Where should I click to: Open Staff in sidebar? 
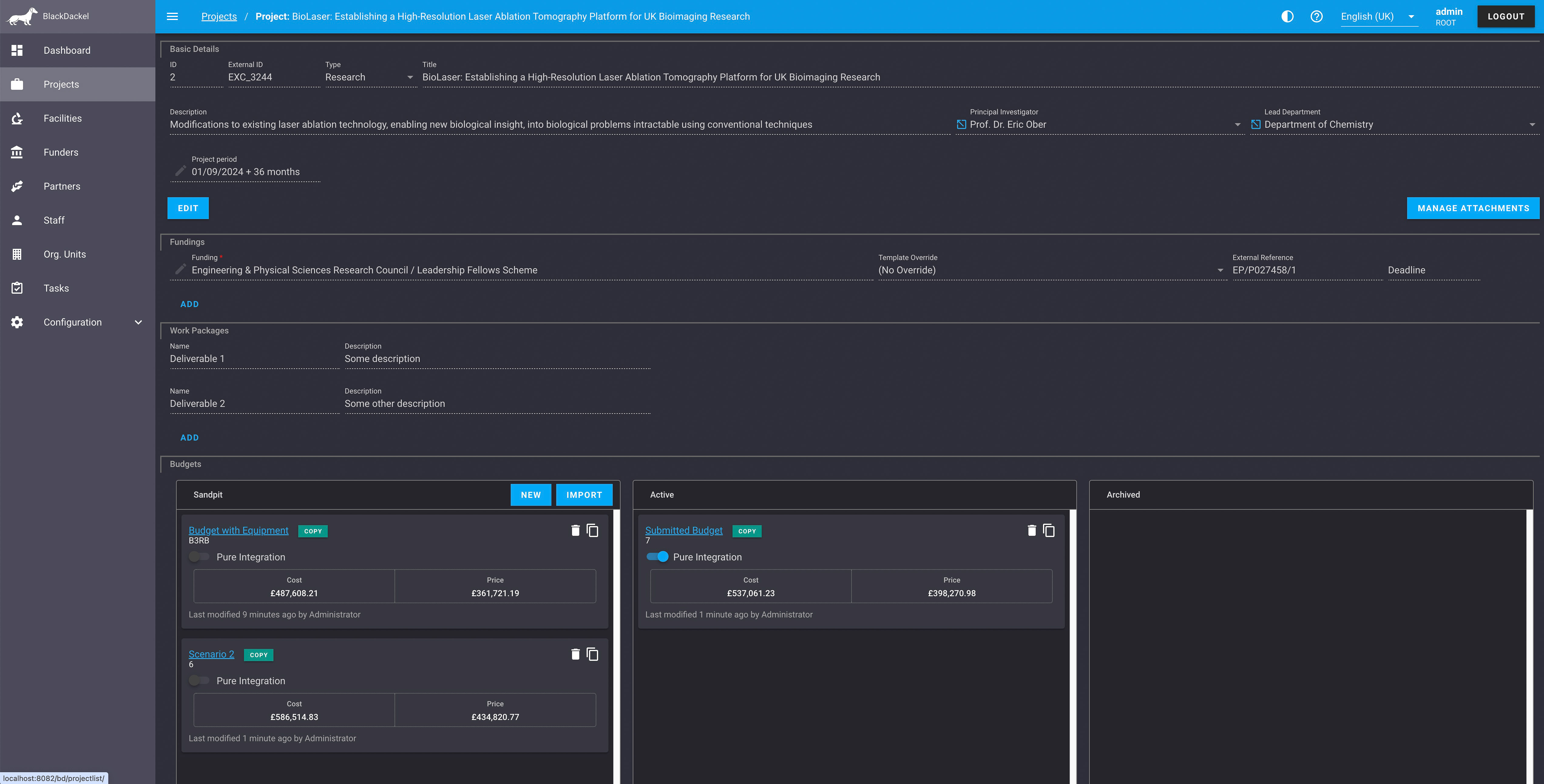(x=77, y=220)
